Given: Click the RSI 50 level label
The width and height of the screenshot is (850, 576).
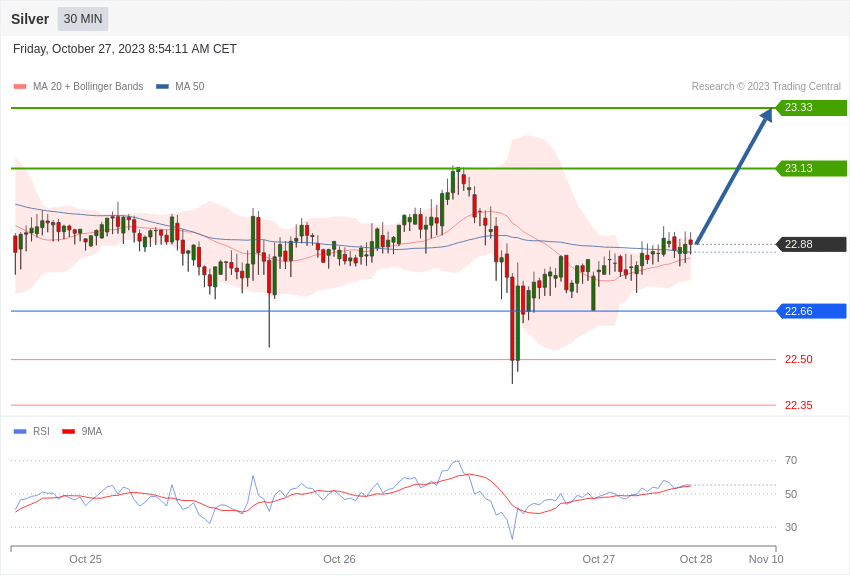Looking at the screenshot, I should coord(791,494).
